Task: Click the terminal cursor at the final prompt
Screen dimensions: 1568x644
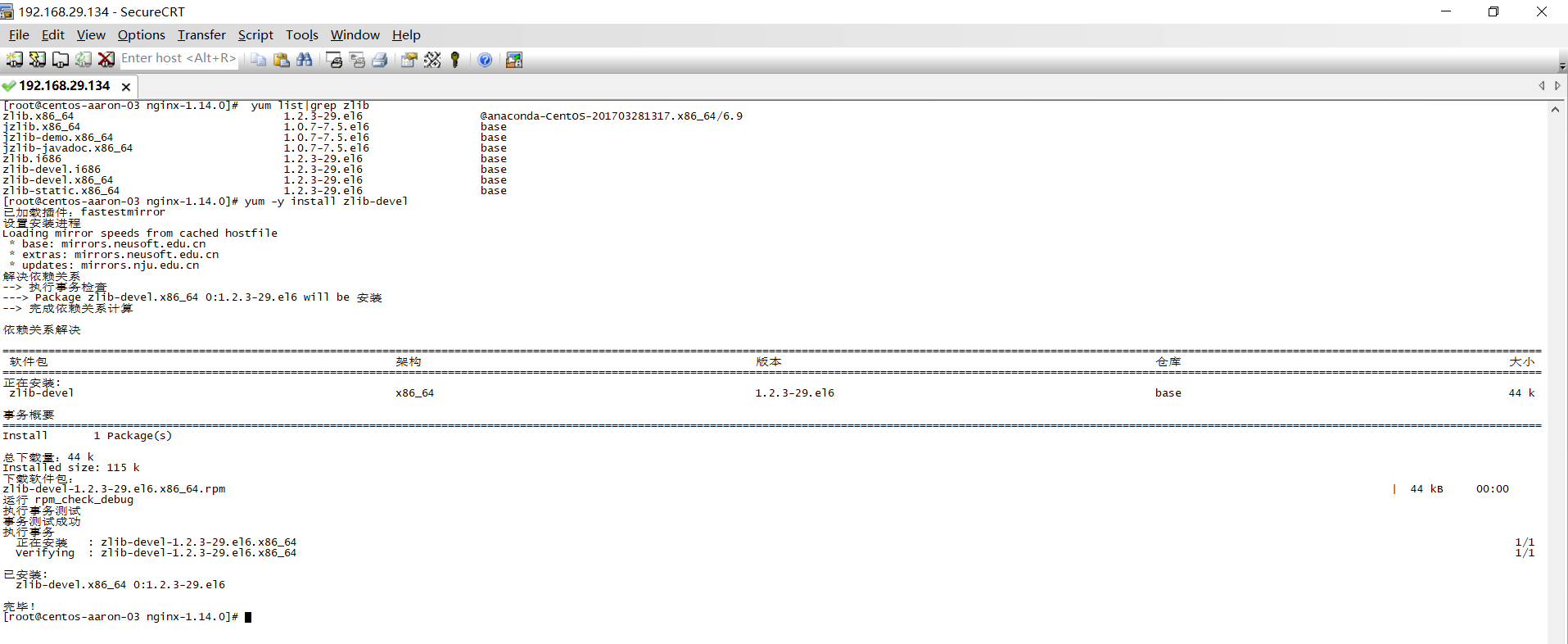Action: pyautogui.click(x=248, y=617)
